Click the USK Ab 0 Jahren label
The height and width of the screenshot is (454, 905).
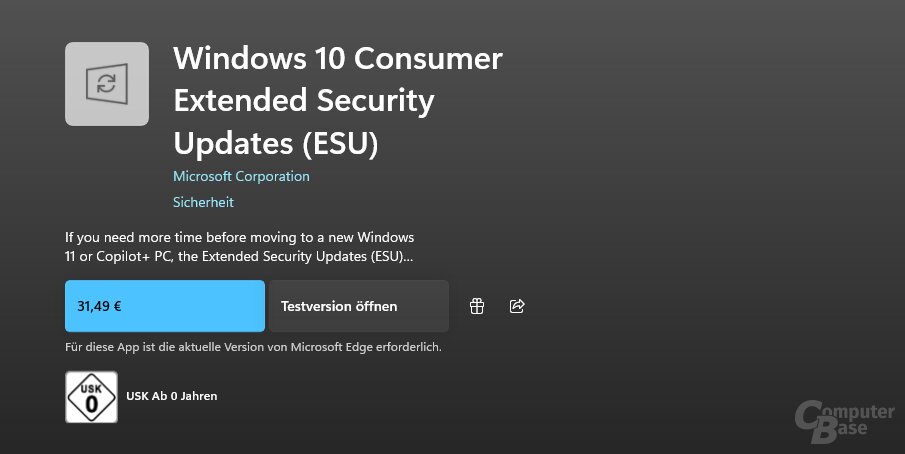[171, 396]
